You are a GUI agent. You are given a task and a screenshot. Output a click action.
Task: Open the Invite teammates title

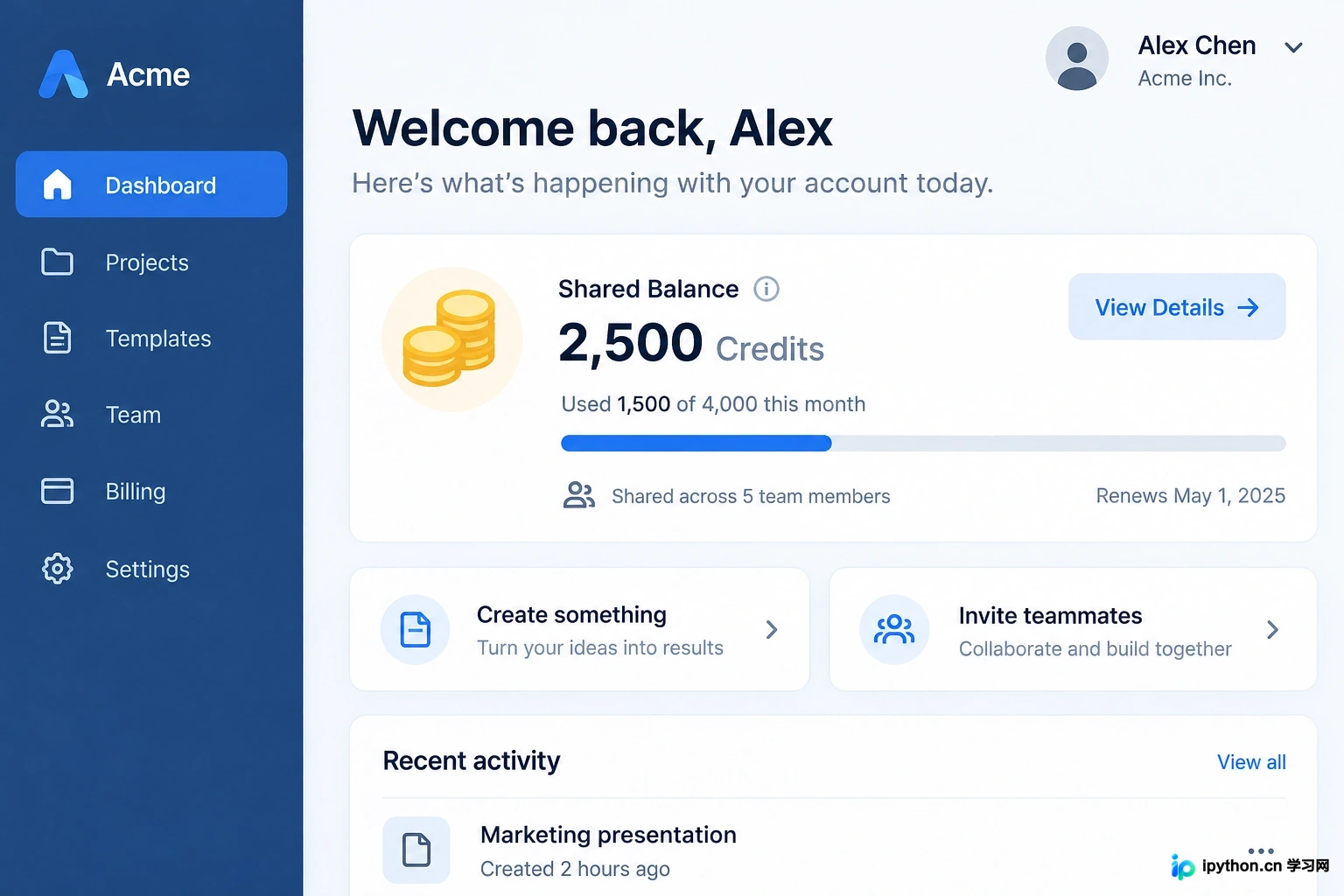(x=1050, y=616)
